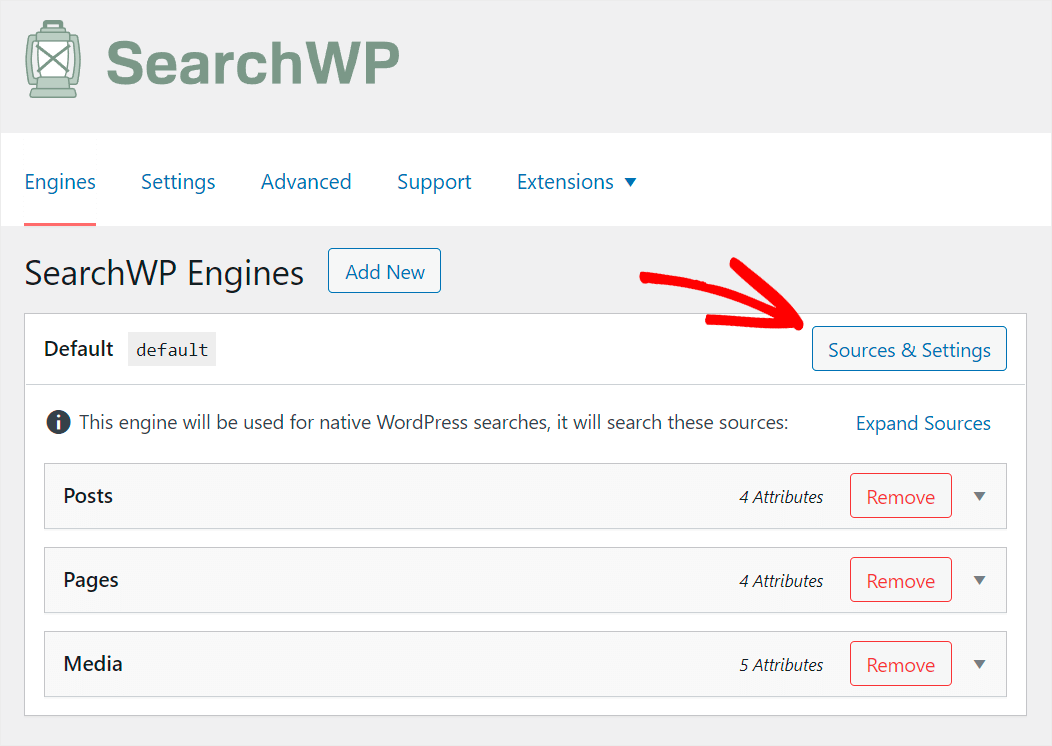The height and width of the screenshot is (746, 1052).
Task: Click '4 Attributes' in the Pages row
Action: [x=781, y=581]
